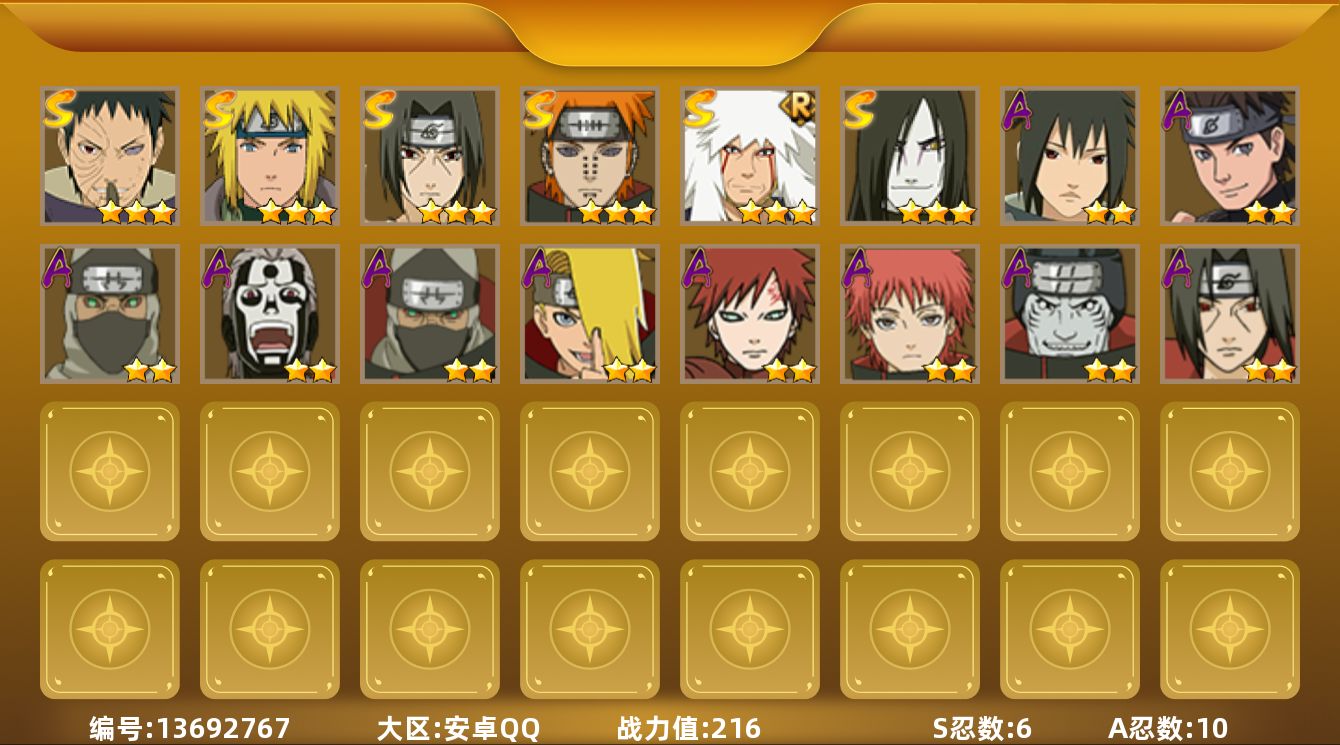The width and height of the screenshot is (1340, 745).
Task: Click the first empty compass slot in third row
Action: (x=110, y=471)
